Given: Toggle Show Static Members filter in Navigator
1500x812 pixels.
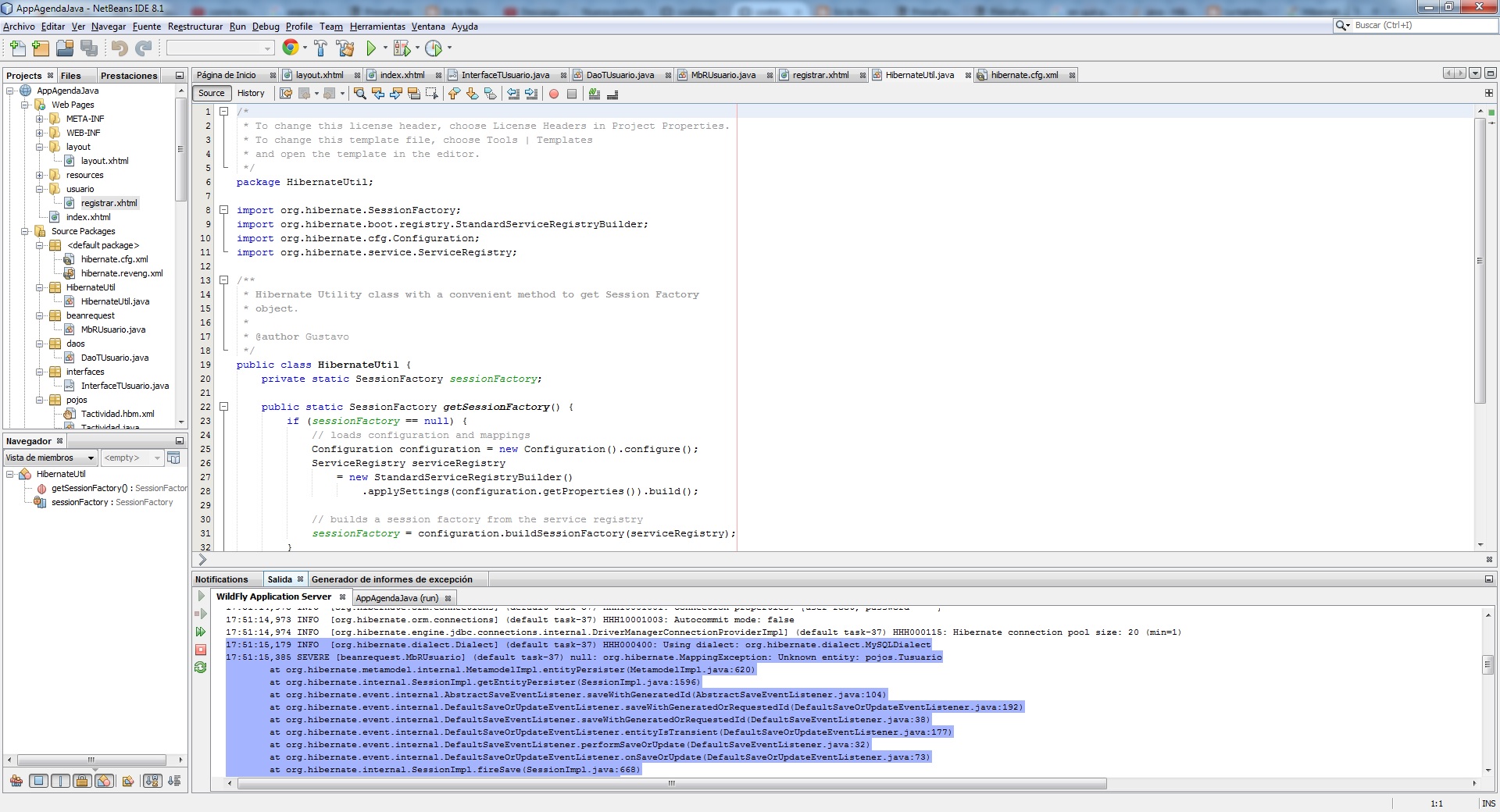Looking at the screenshot, I should (x=60, y=781).
